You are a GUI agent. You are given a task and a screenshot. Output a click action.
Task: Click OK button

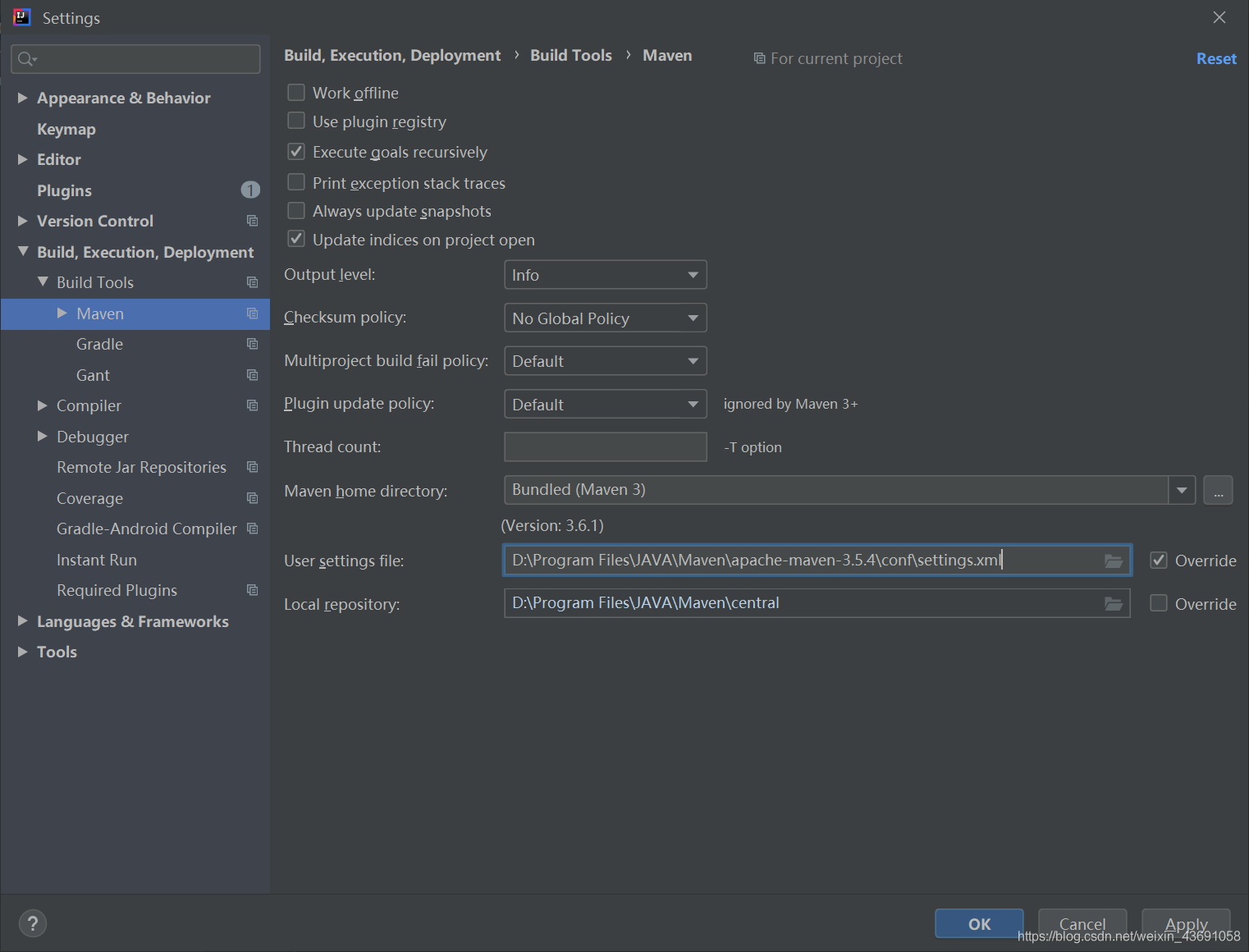point(979,924)
